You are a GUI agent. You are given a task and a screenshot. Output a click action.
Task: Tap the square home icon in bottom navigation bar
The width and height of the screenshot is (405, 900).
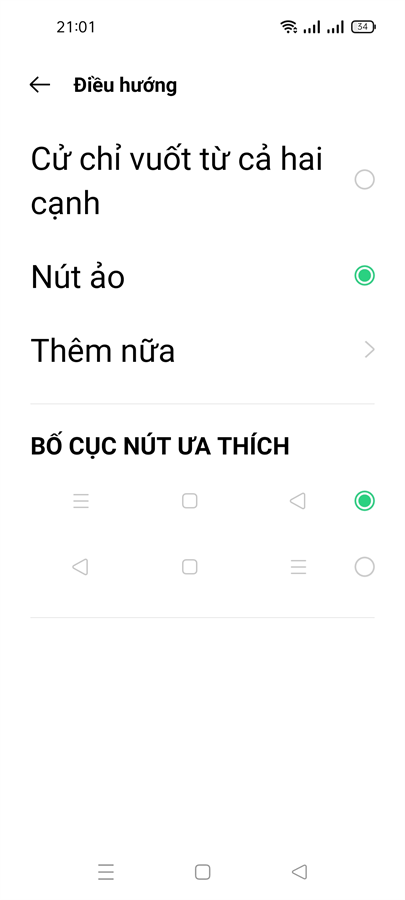click(x=202, y=872)
